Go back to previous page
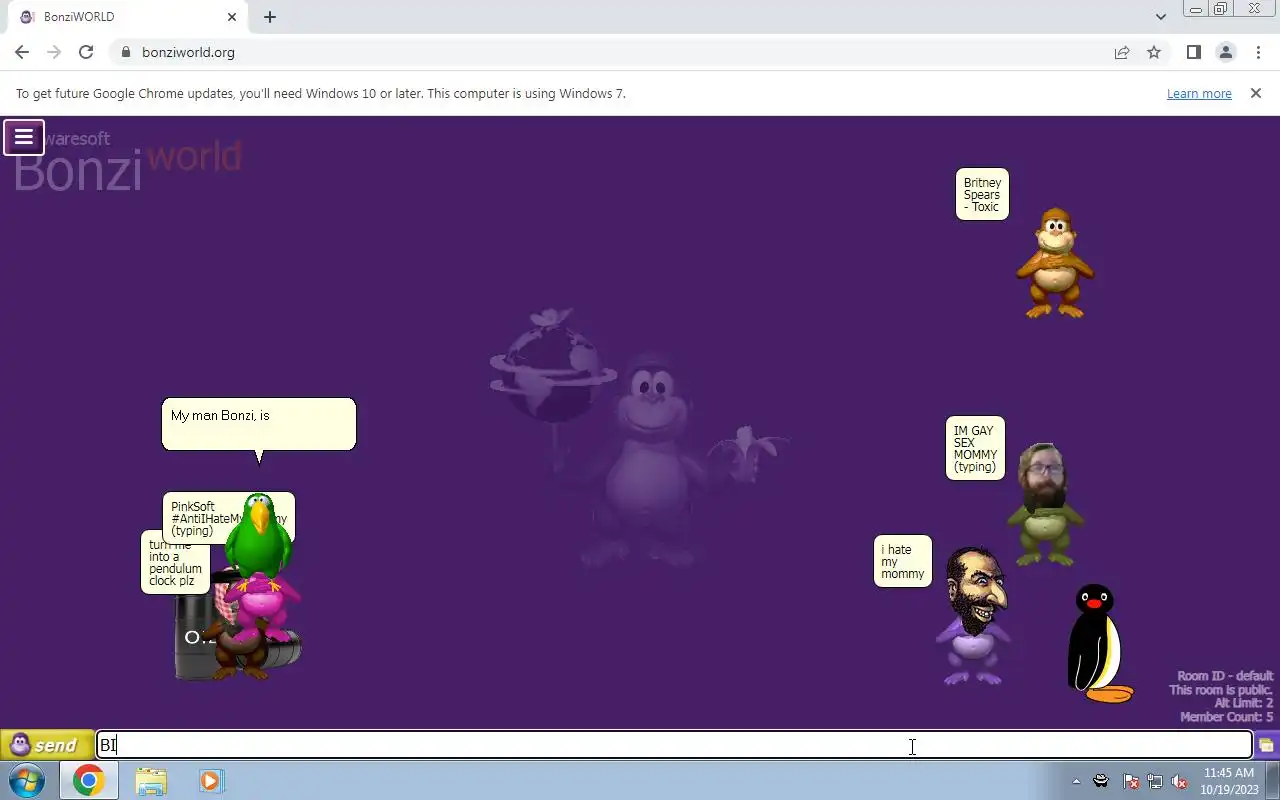 click(x=22, y=52)
